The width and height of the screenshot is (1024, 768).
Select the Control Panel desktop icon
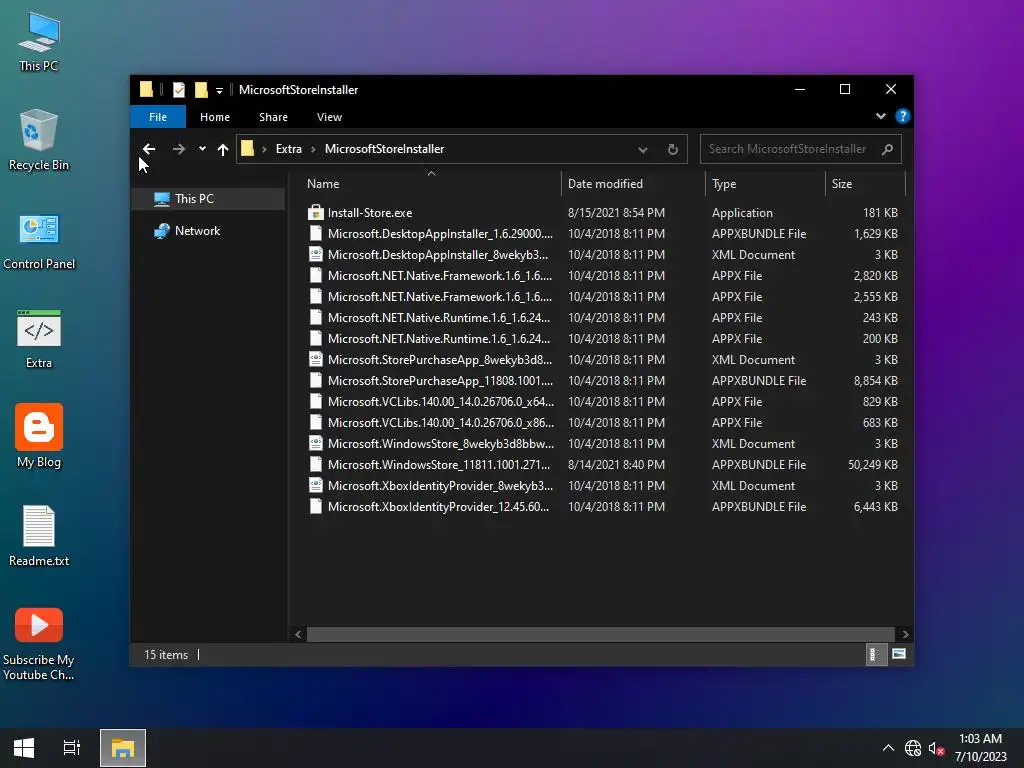pyautogui.click(x=39, y=240)
